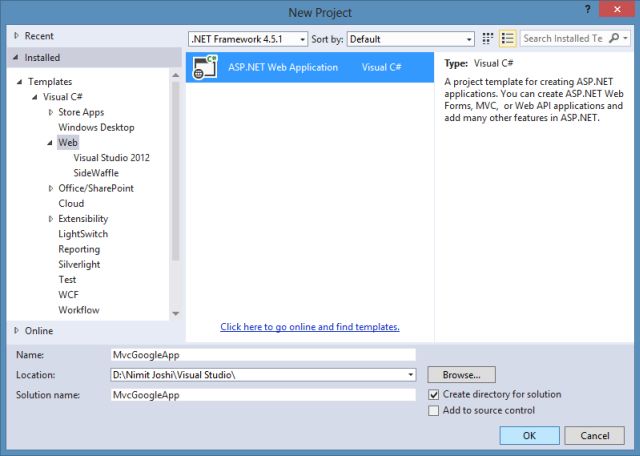Select ASP.NET Web Application template row
Image resolution: width=640 pixels, height=456 pixels.
tap(310, 67)
